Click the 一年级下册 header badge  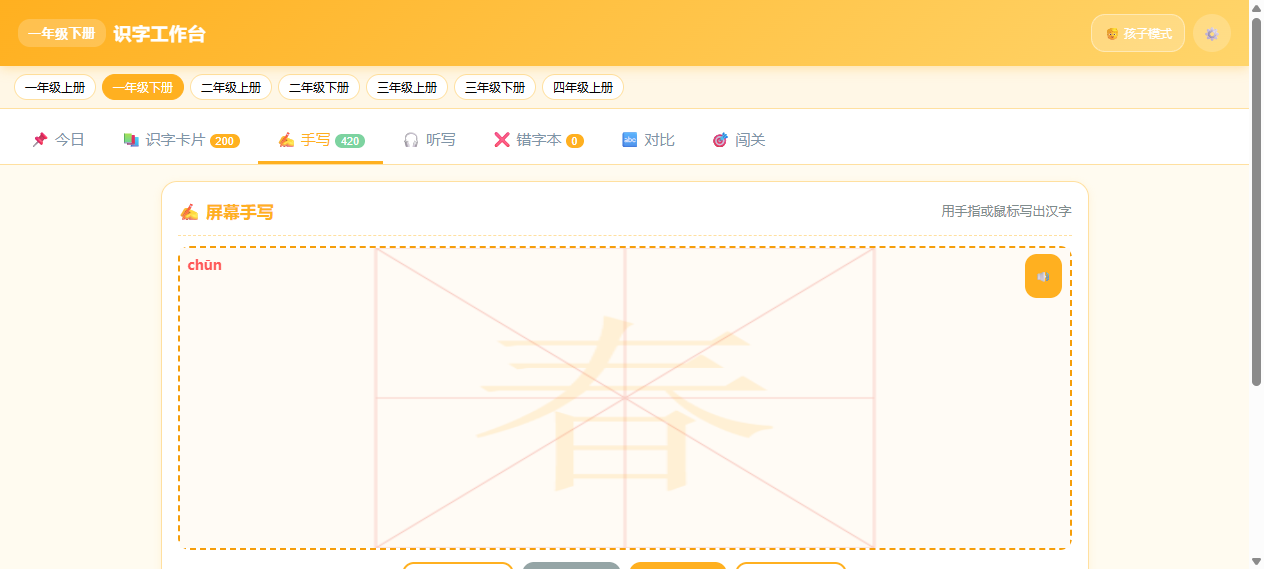point(62,33)
